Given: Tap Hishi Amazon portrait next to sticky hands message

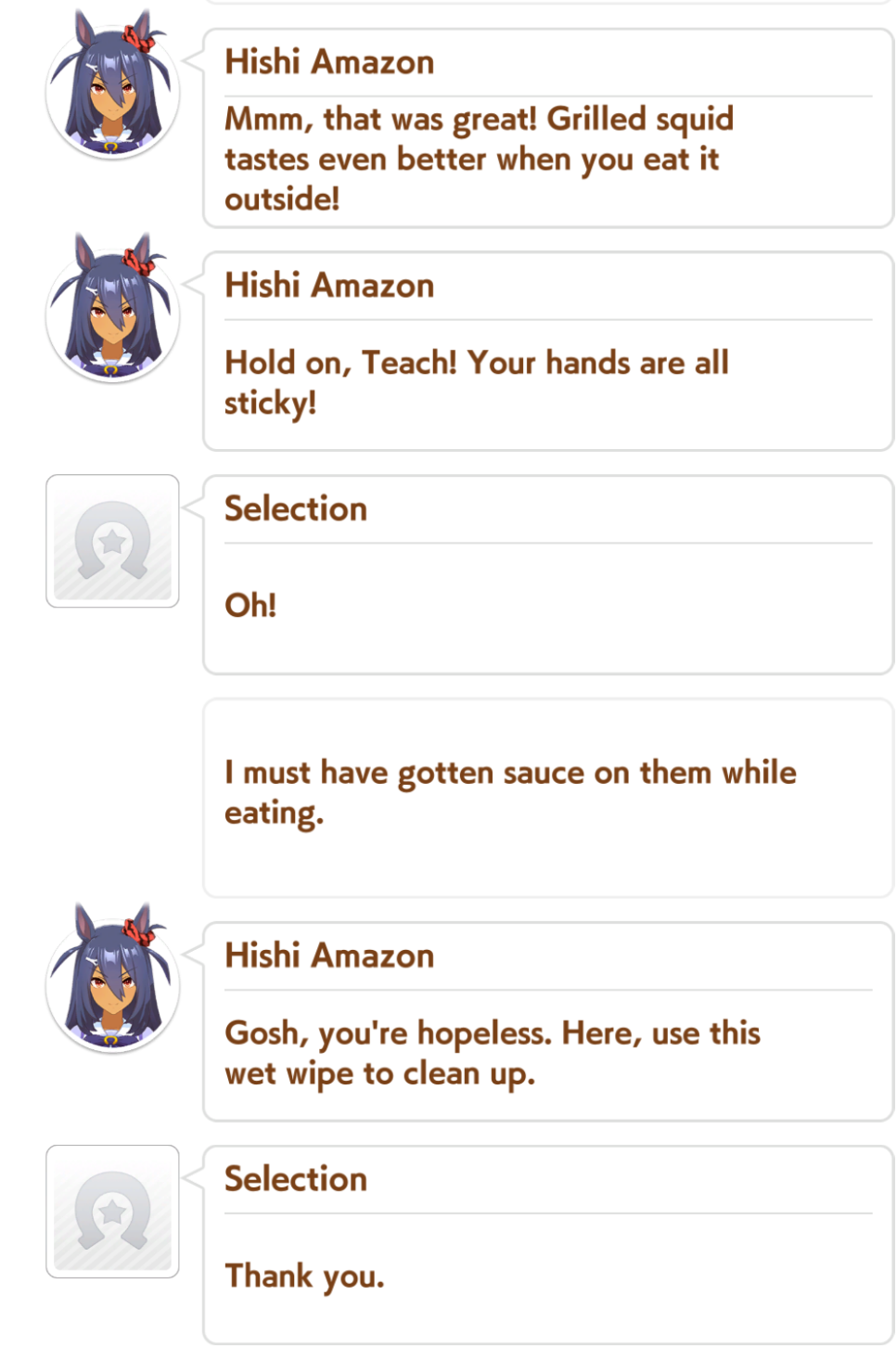Looking at the screenshot, I should point(112,309).
